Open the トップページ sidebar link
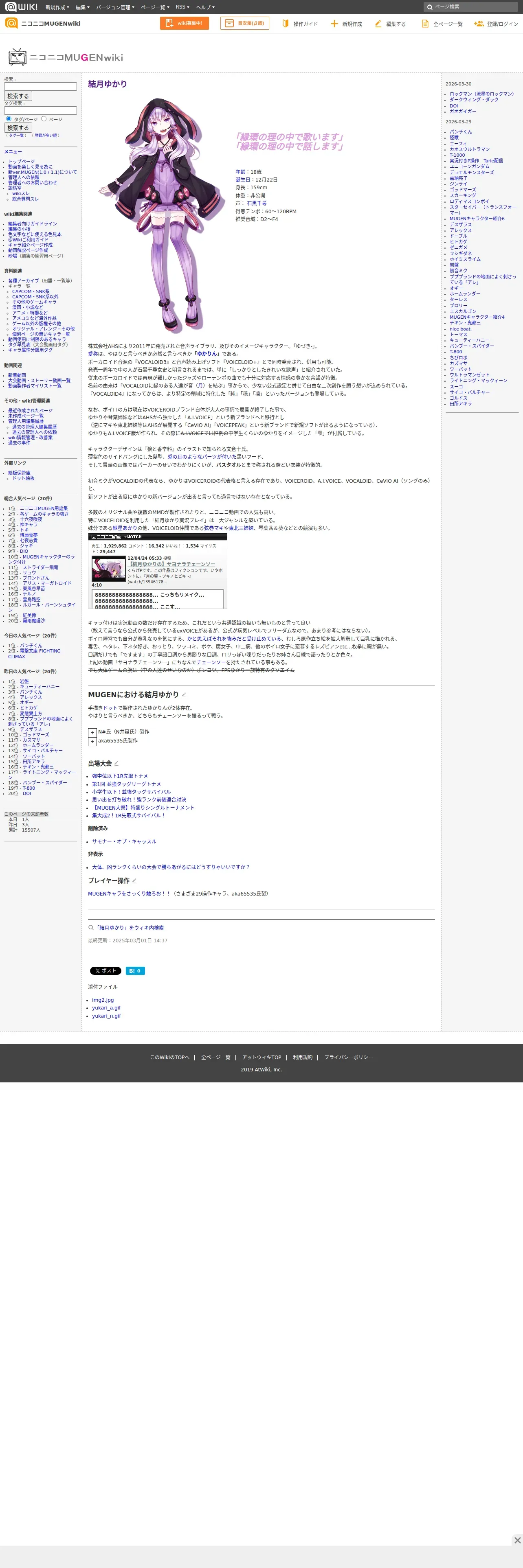The width and height of the screenshot is (523, 1568). pos(21,161)
